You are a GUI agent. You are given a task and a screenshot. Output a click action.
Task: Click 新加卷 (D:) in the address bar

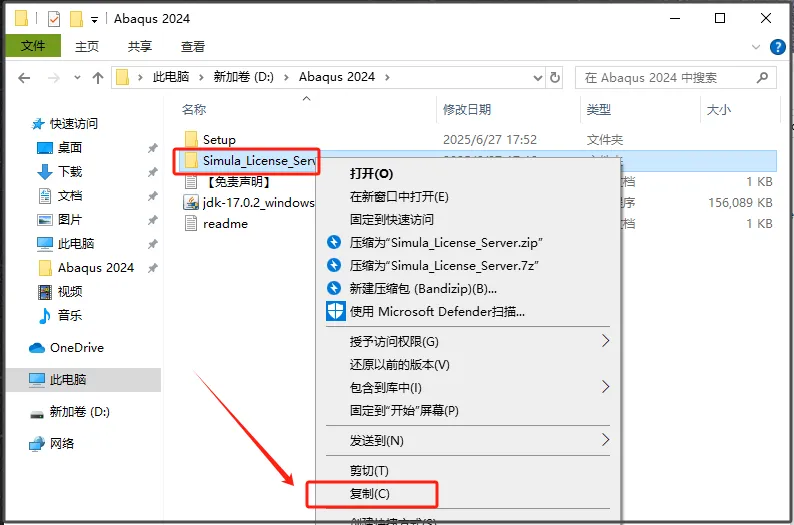[243, 77]
